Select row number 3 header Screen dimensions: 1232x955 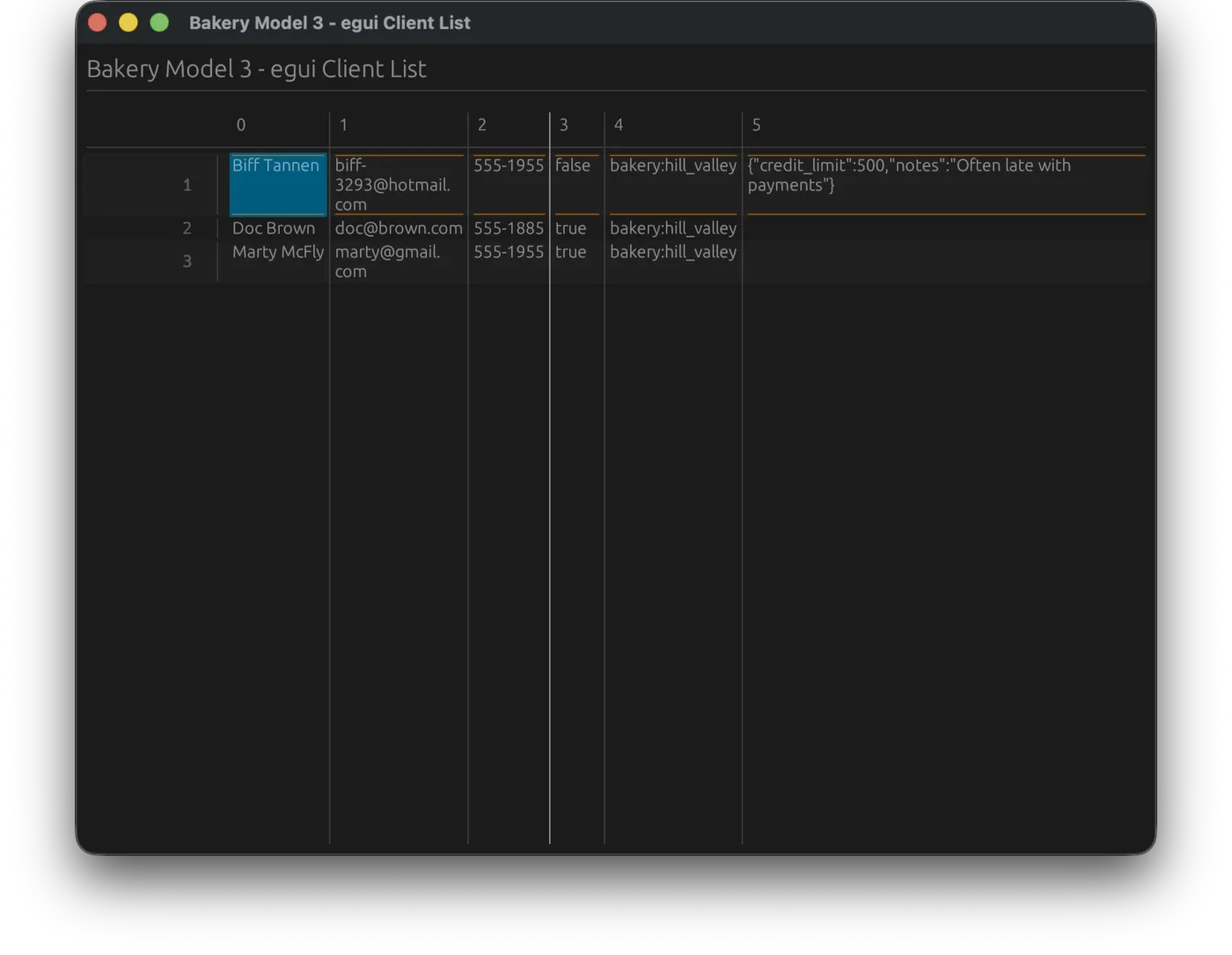[187, 261]
